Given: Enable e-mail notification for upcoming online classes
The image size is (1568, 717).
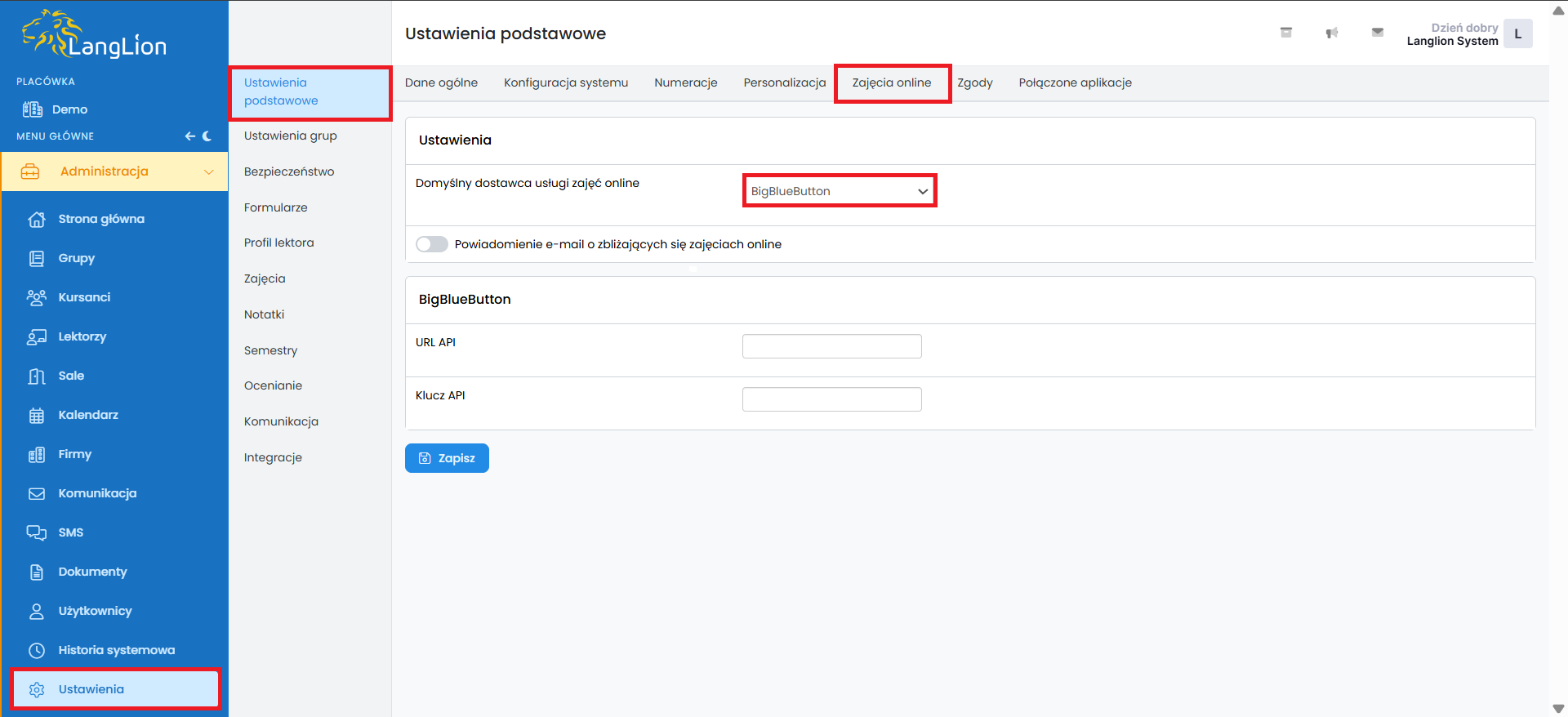Looking at the screenshot, I should pyautogui.click(x=431, y=244).
